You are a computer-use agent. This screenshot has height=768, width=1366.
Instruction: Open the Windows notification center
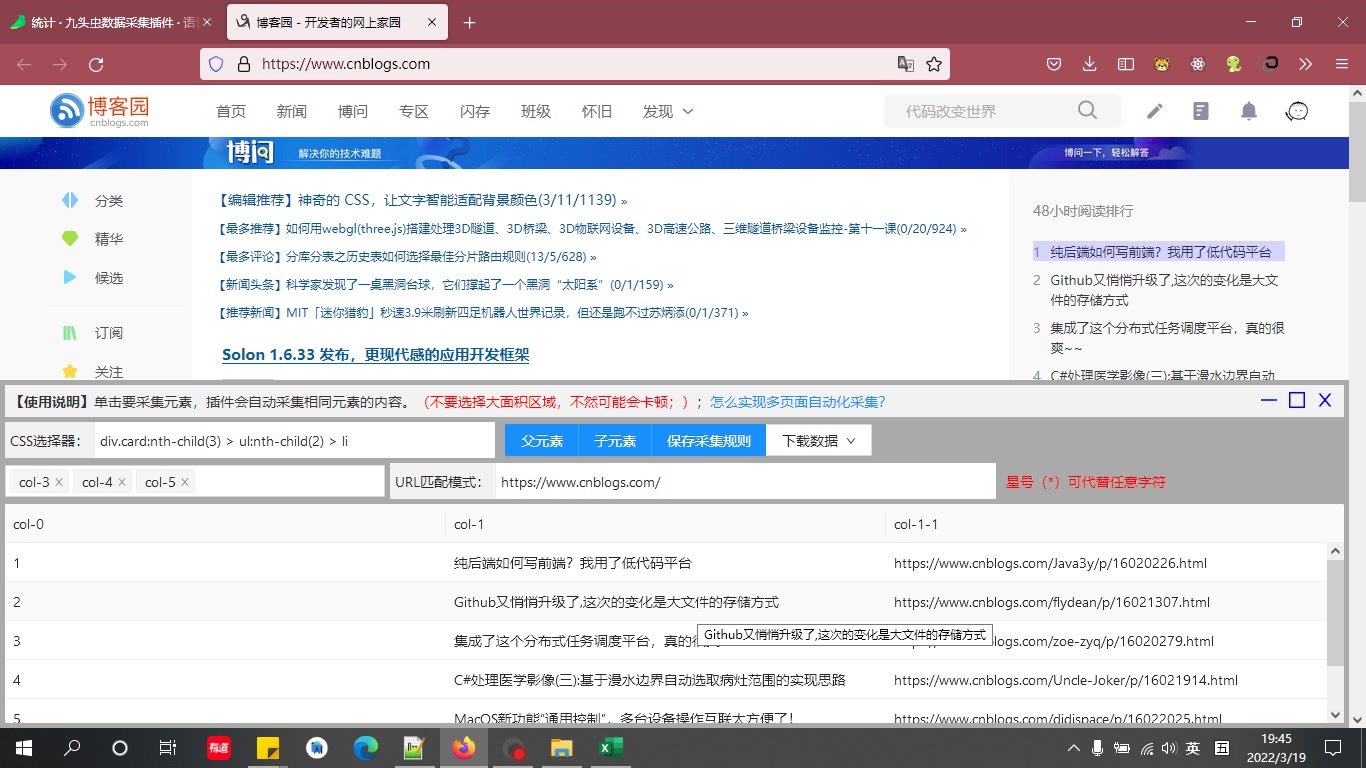point(1333,748)
